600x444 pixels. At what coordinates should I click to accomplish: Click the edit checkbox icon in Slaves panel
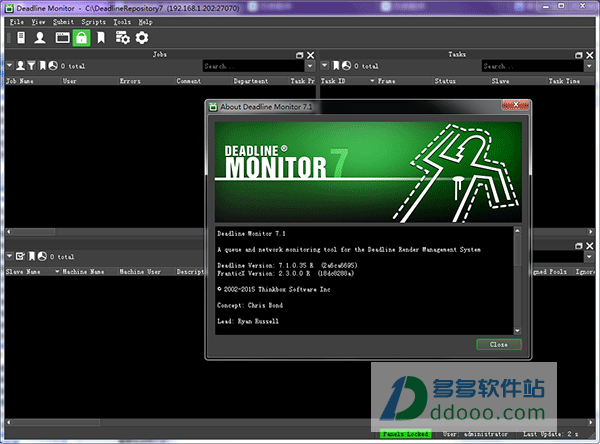[20, 256]
